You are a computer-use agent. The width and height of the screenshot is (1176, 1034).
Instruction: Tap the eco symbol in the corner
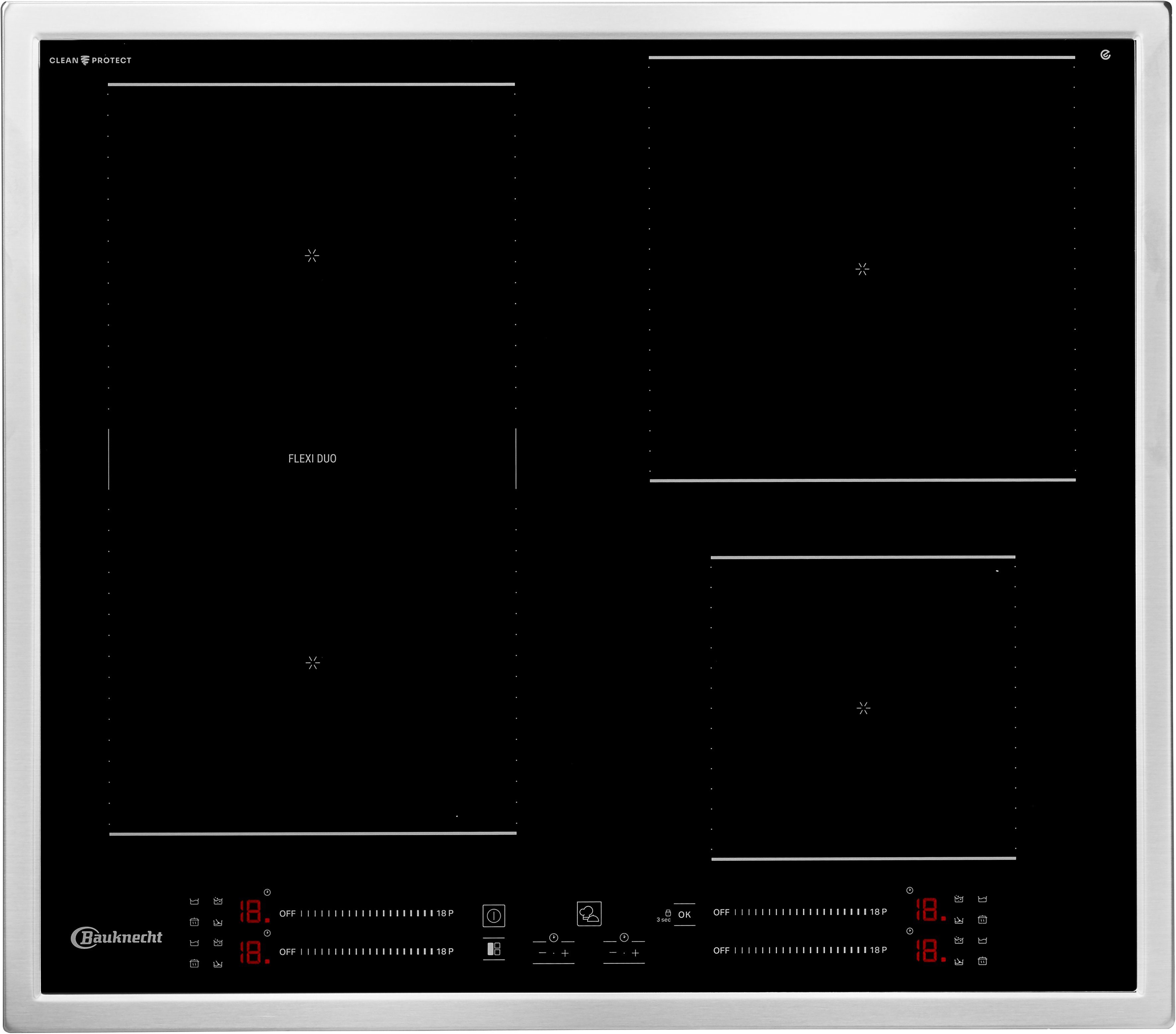point(1105,55)
